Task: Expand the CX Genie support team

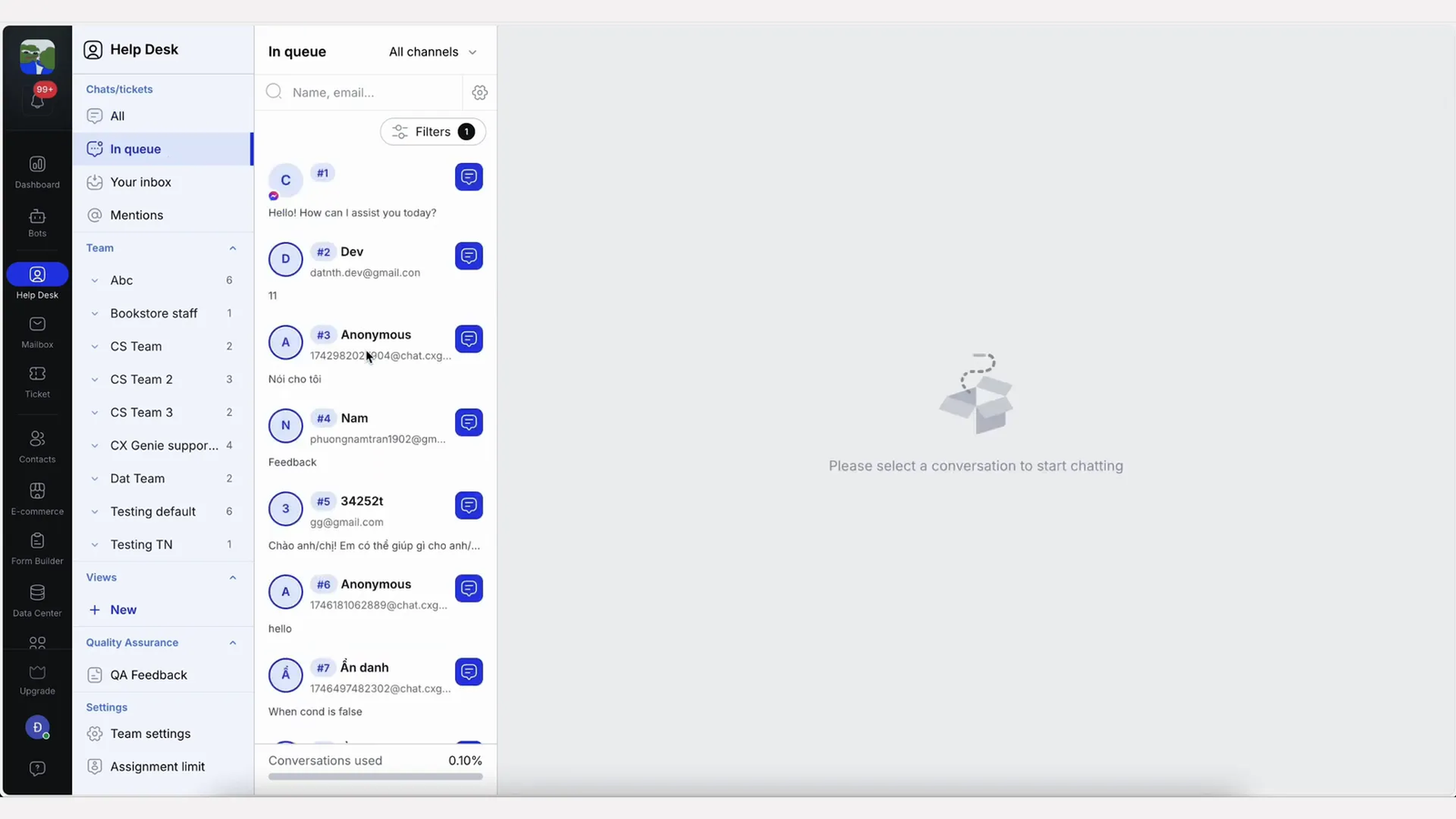Action: [95, 446]
